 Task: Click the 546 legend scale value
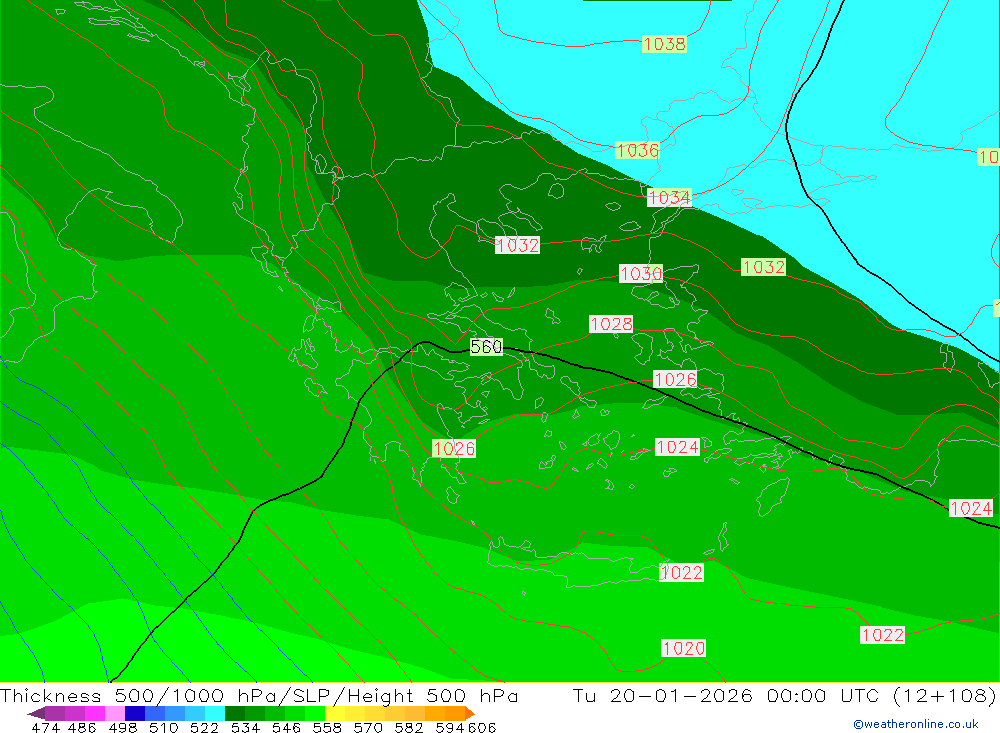coord(286,727)
